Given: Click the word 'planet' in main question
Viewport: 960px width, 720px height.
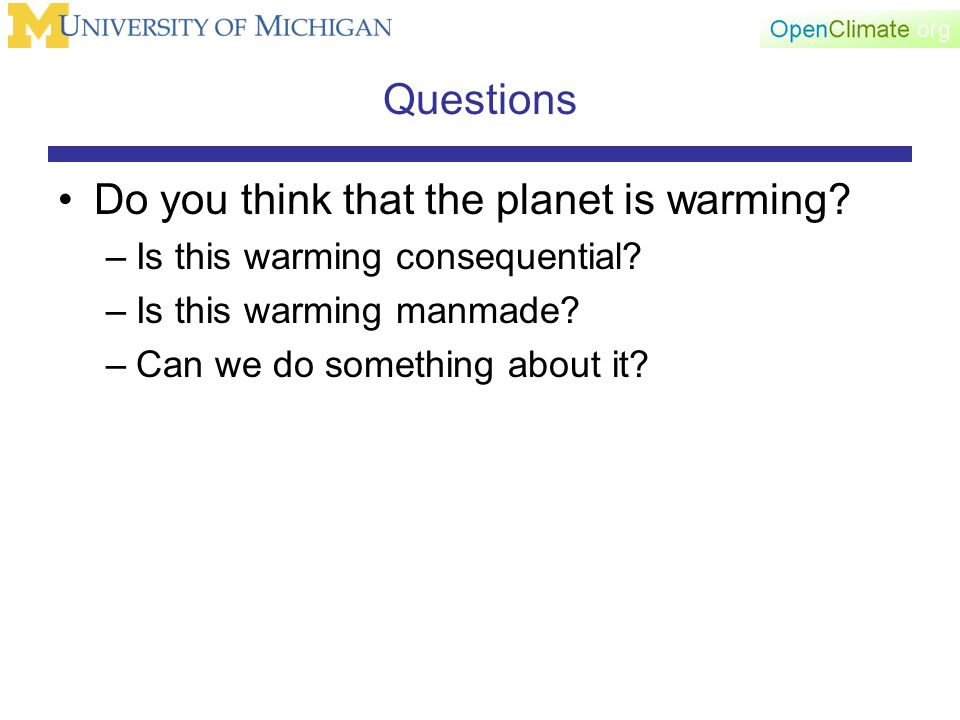Looking at the screenshot, I should coord(555,201).
